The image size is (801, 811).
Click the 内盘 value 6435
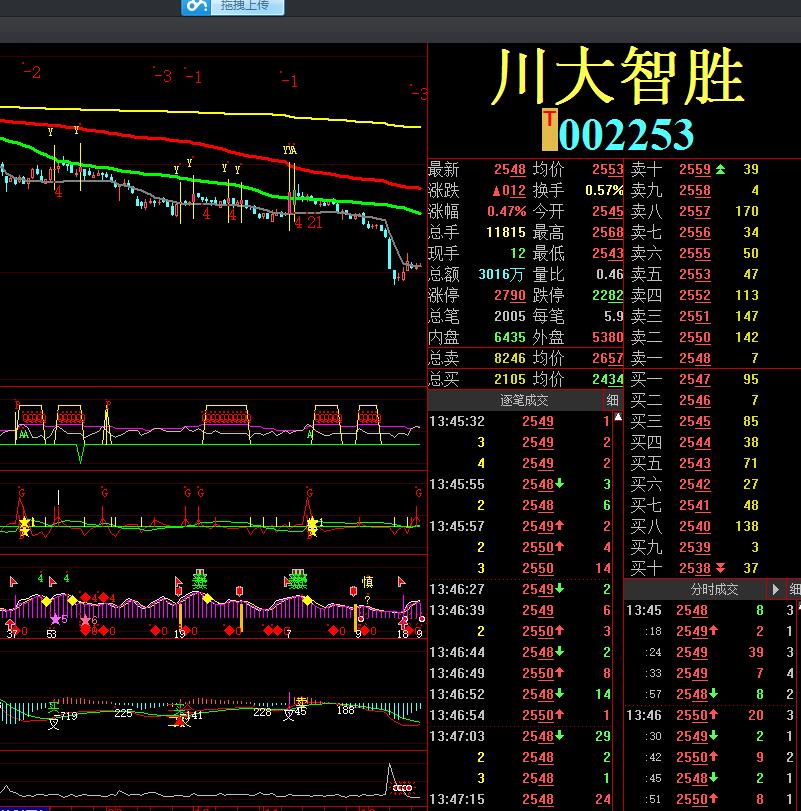[x=509, y=337]
